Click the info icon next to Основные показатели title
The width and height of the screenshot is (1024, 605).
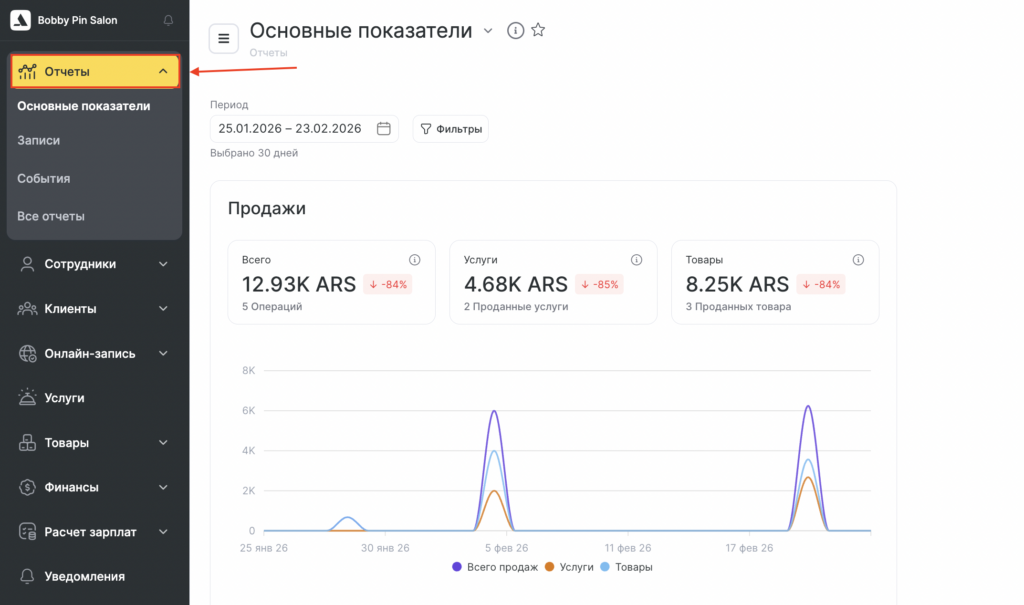[x=515, y=31]
